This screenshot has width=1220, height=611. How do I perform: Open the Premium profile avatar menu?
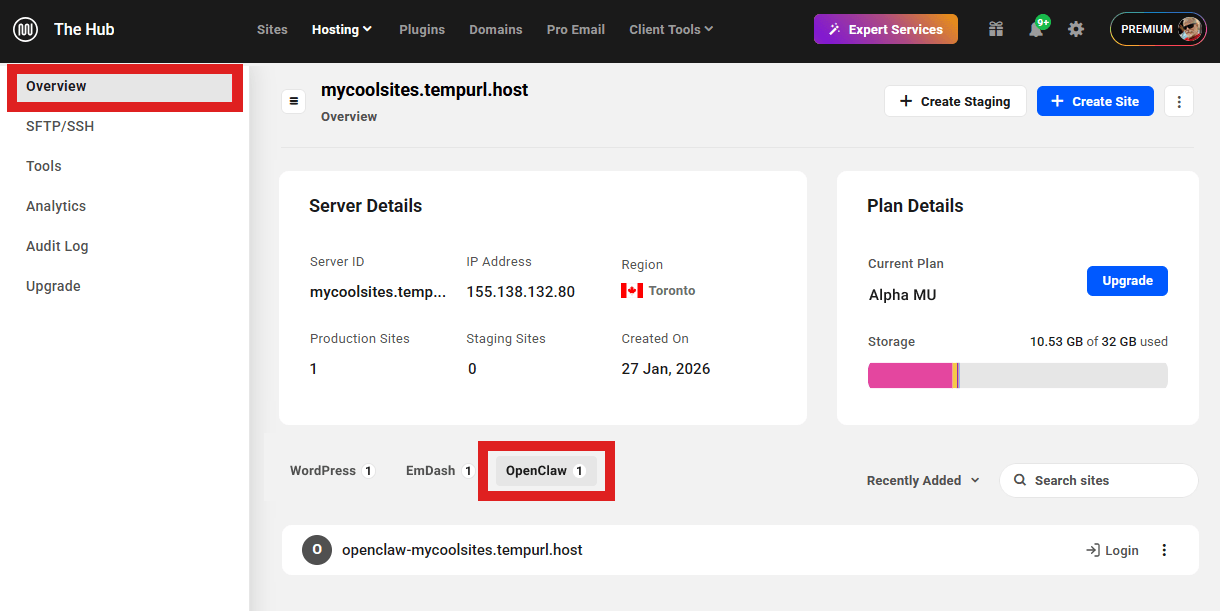tap(1158, 29)
